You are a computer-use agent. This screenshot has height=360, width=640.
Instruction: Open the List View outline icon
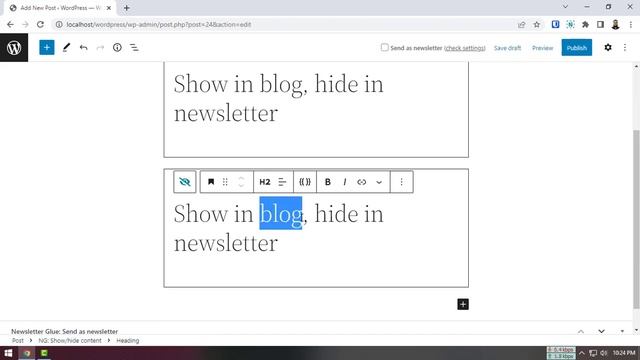tap(134, 48)
